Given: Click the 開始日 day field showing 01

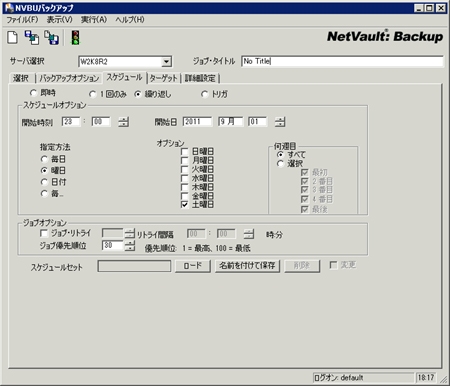Looking at the screenshot, I should tap(257, 122).
